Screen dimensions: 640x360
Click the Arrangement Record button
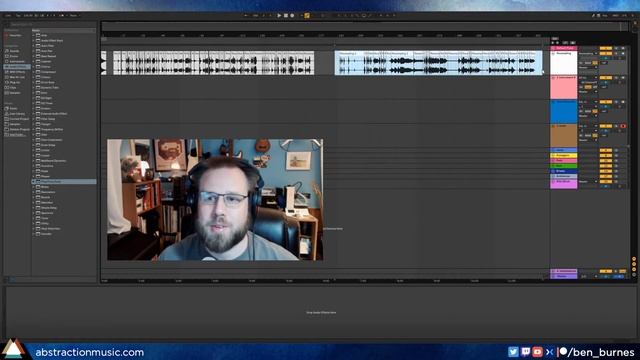(292, 16)
